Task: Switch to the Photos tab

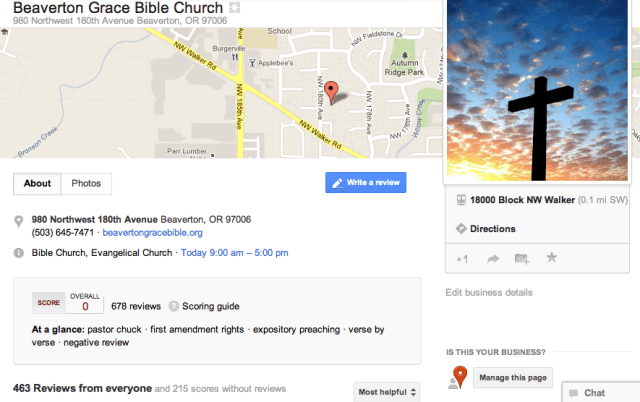Action: point(86,184)
